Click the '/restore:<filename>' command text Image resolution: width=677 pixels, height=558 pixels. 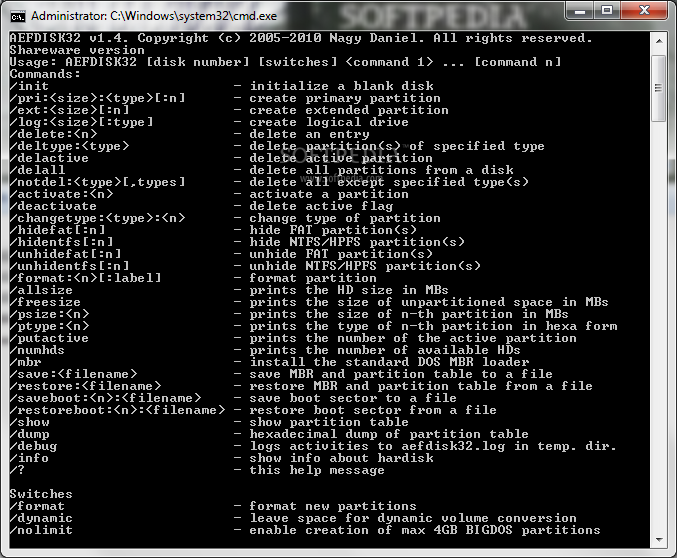[85, 386]
